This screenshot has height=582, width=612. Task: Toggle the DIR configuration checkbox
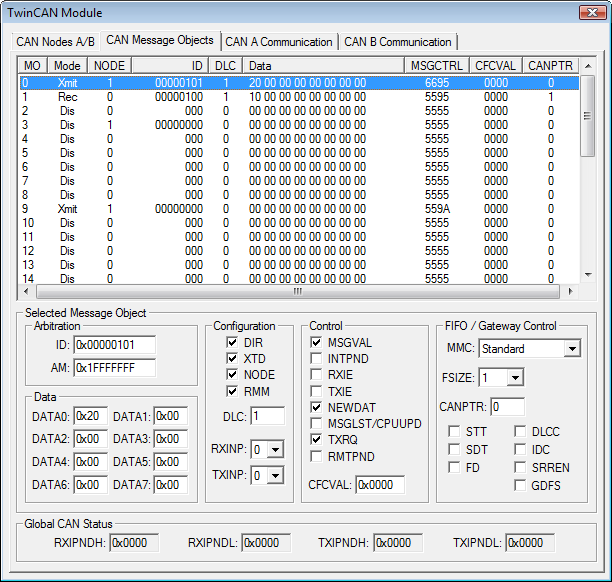pos(232,342)
